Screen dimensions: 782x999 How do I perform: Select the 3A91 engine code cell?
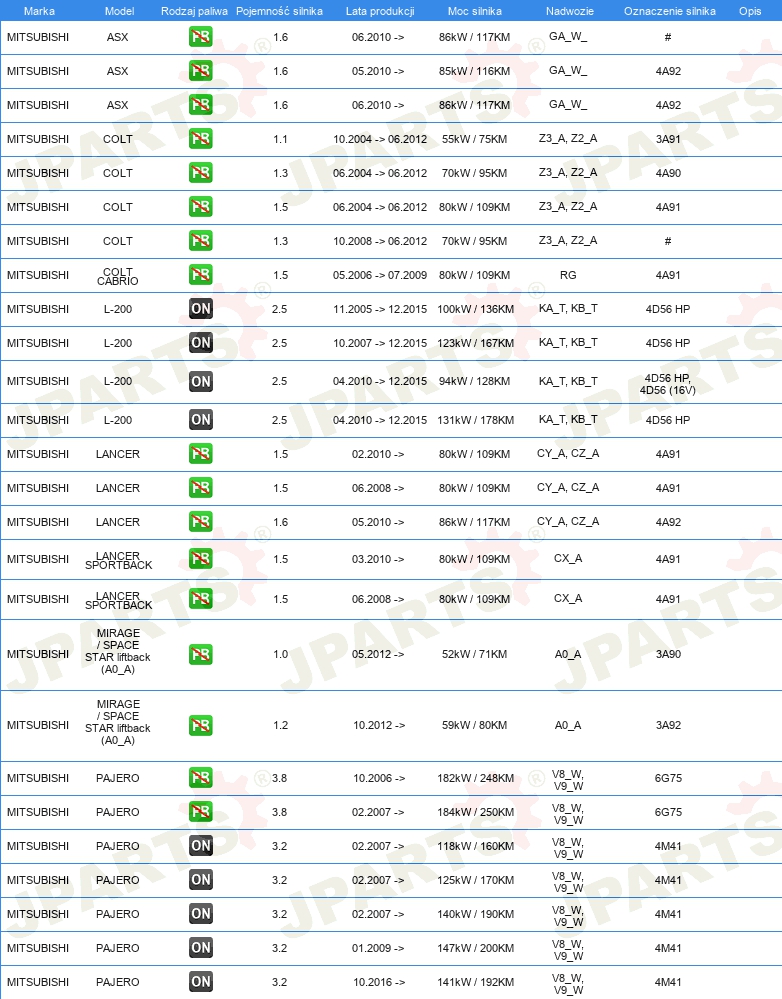point(668,139)
